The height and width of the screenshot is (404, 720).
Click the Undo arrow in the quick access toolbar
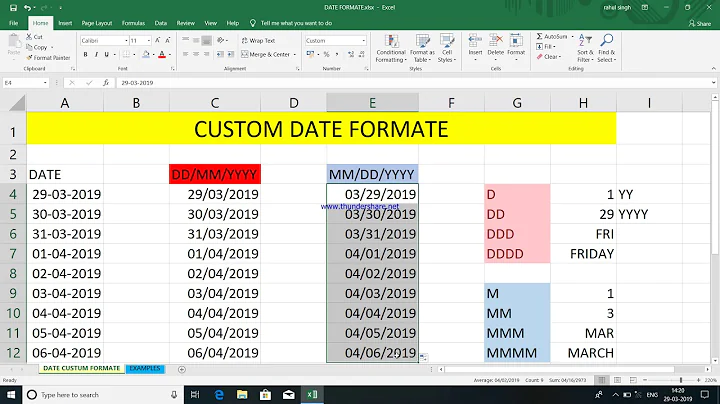tap(28, 7)
